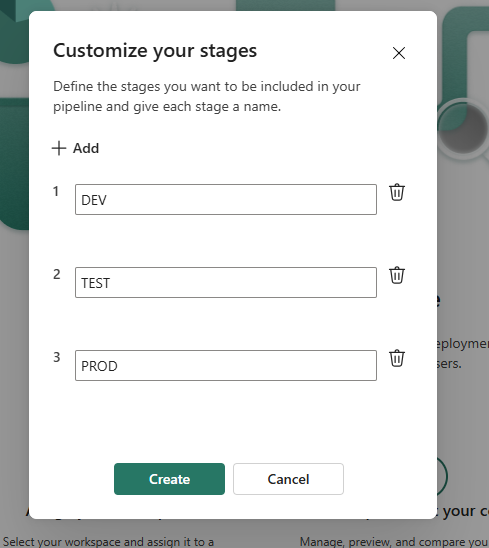Add a new pipeline stage
489x548 pixels.
point(75,148)
